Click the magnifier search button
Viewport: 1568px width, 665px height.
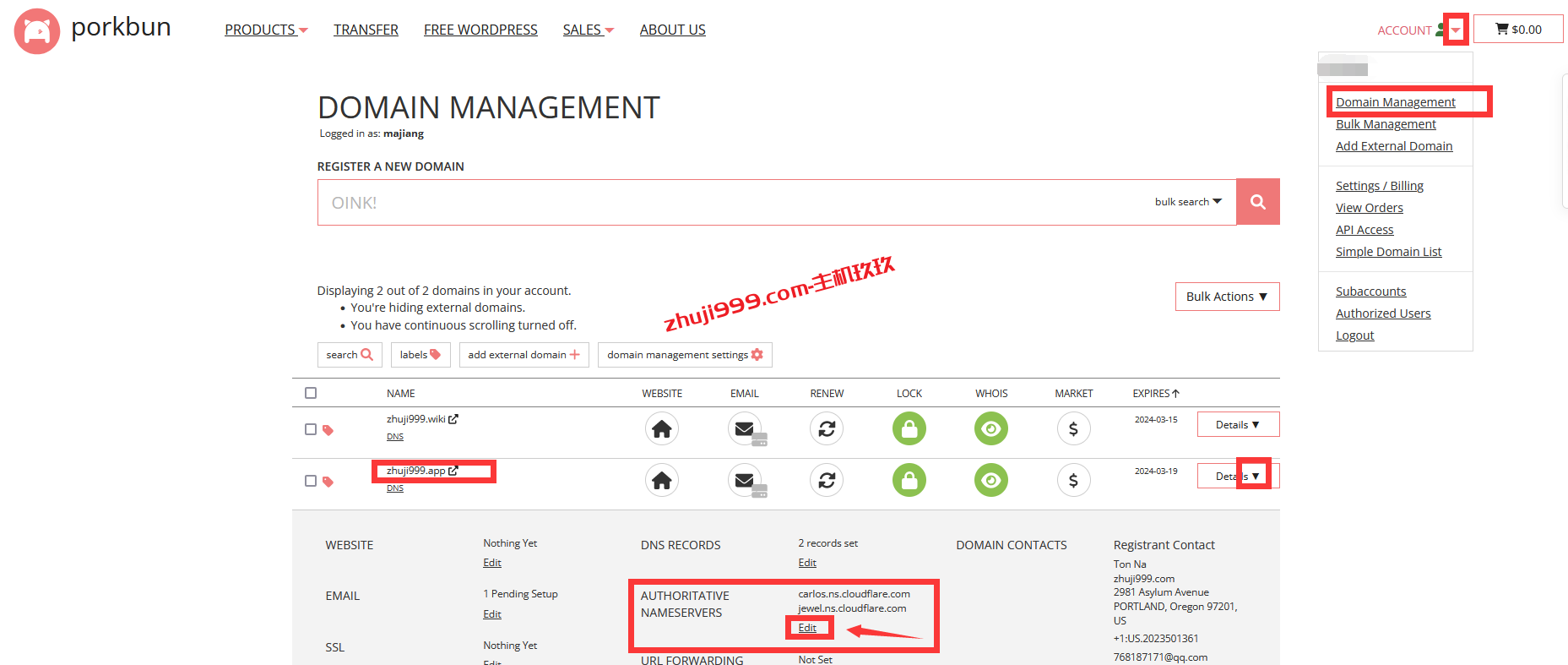tap(1258, 202)
